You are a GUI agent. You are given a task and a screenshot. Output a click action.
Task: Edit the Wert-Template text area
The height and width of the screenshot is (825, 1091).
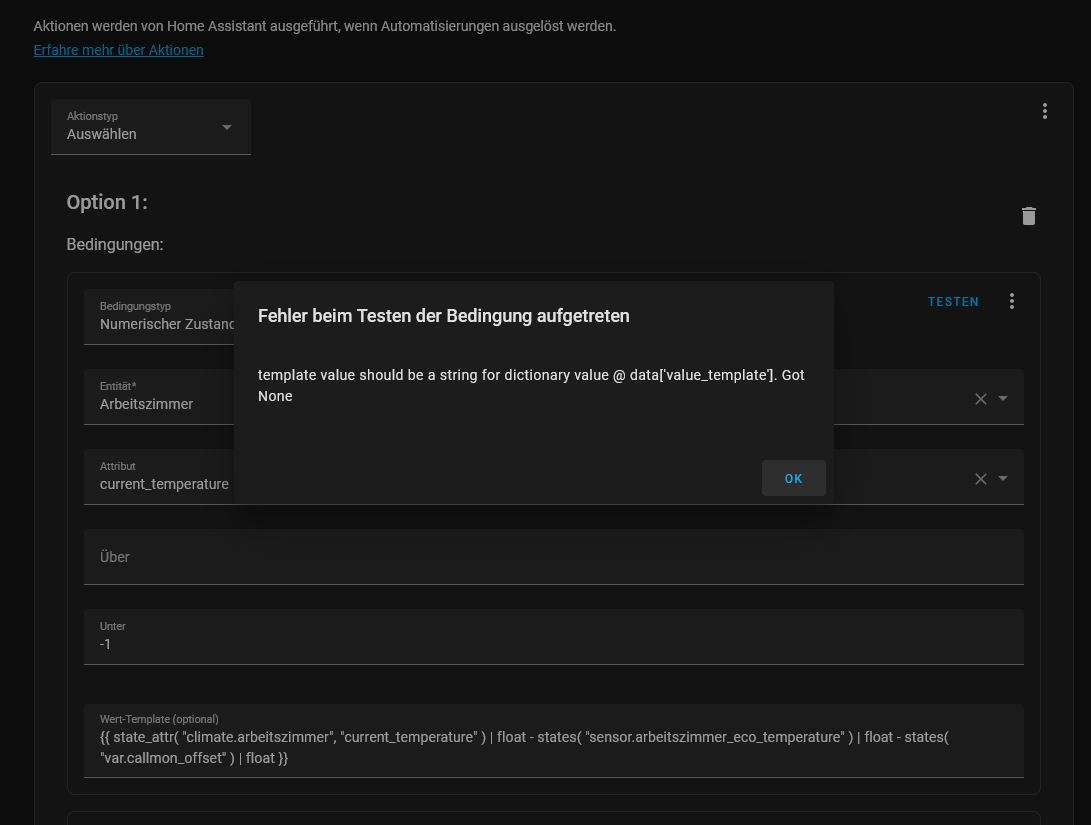coord(554,741)
